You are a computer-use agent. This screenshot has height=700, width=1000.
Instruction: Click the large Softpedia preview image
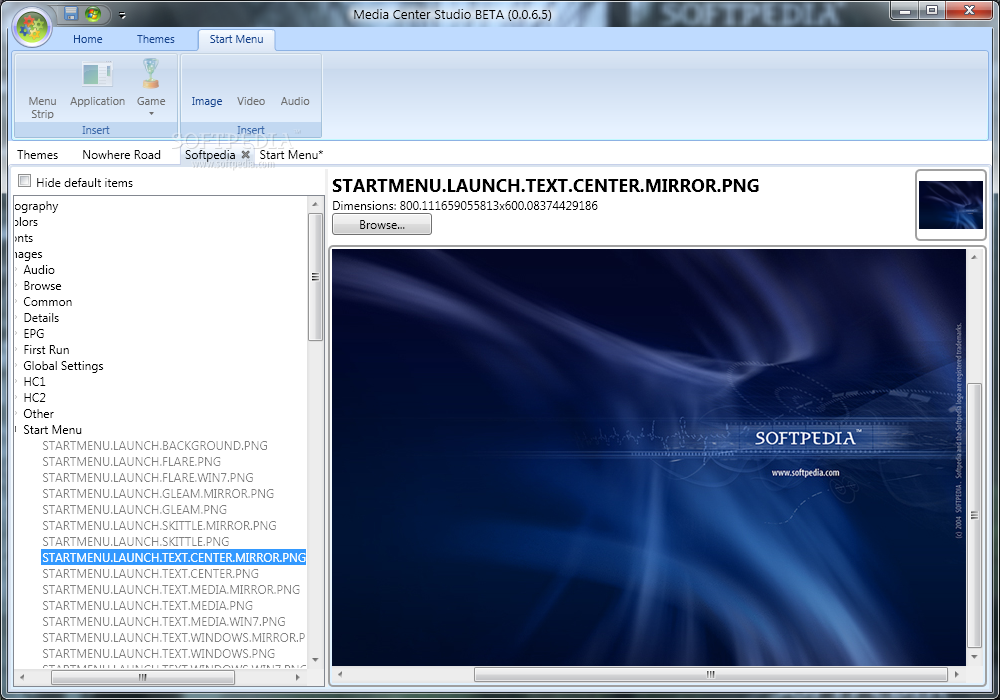tap(649, 457)
